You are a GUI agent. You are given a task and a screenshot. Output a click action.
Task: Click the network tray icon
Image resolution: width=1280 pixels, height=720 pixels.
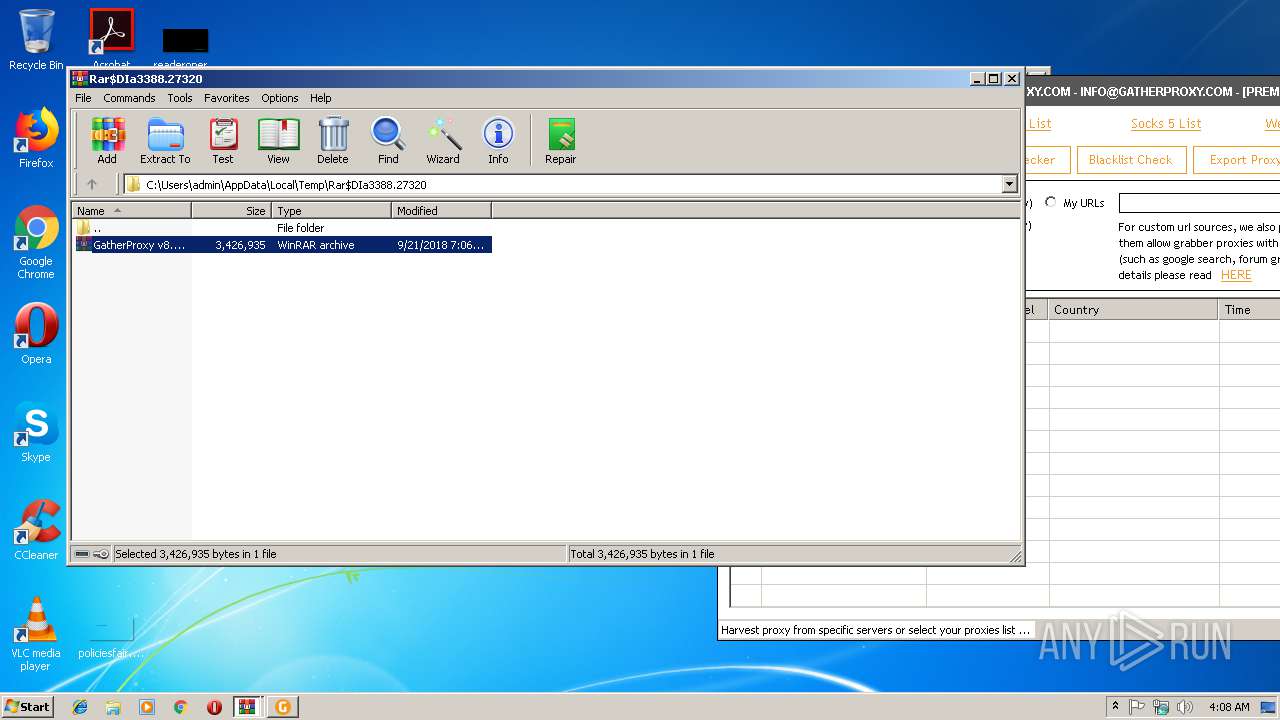pos(1161,707)
